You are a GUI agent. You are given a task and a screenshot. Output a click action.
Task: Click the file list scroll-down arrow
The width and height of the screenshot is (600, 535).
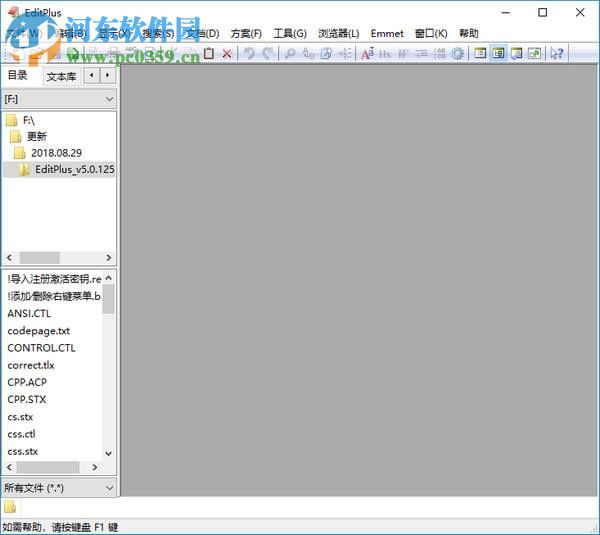[108, 453]
